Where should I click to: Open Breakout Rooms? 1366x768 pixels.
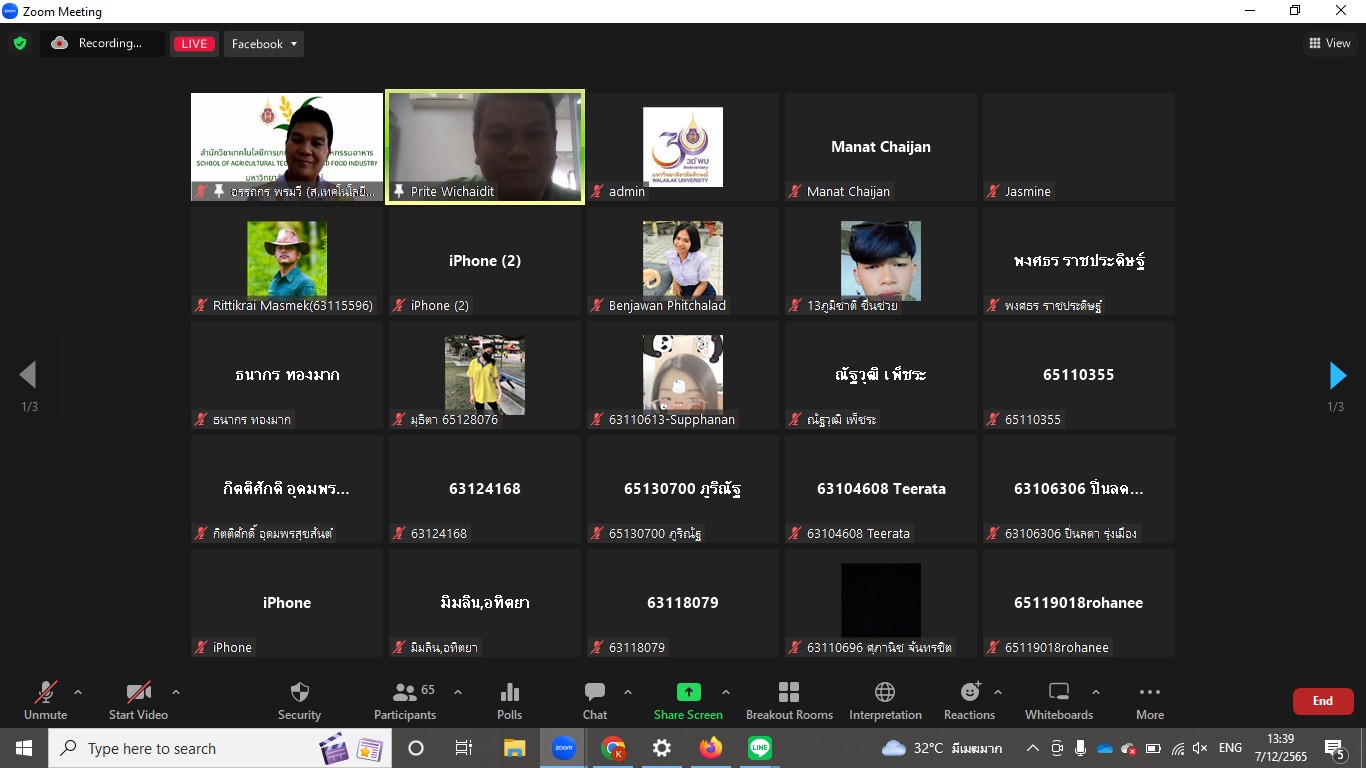(x=789, y=700)
